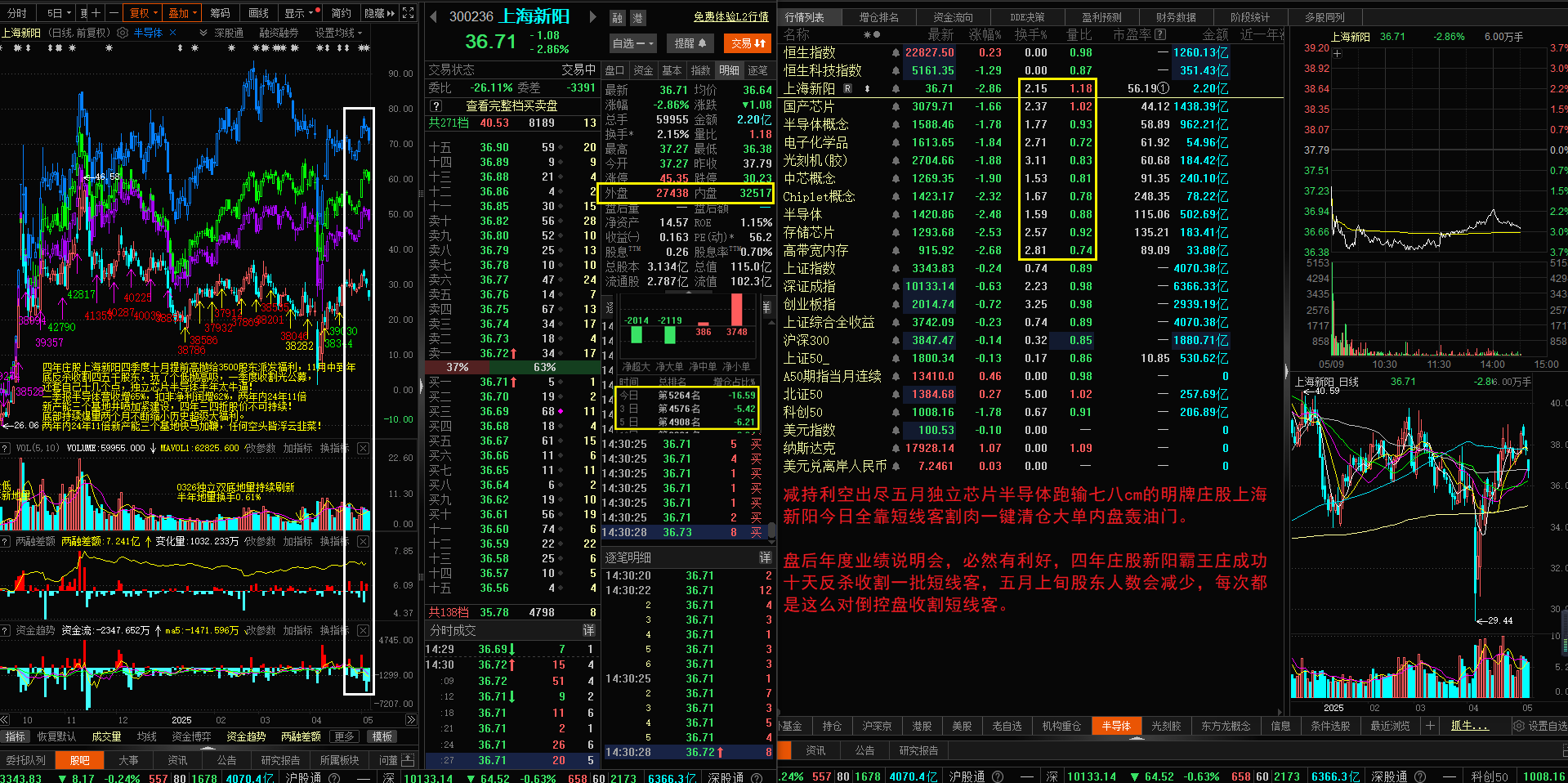Open help for the 两融差额 indicator
Screen dimensions: 1568x783
(6, 541)
